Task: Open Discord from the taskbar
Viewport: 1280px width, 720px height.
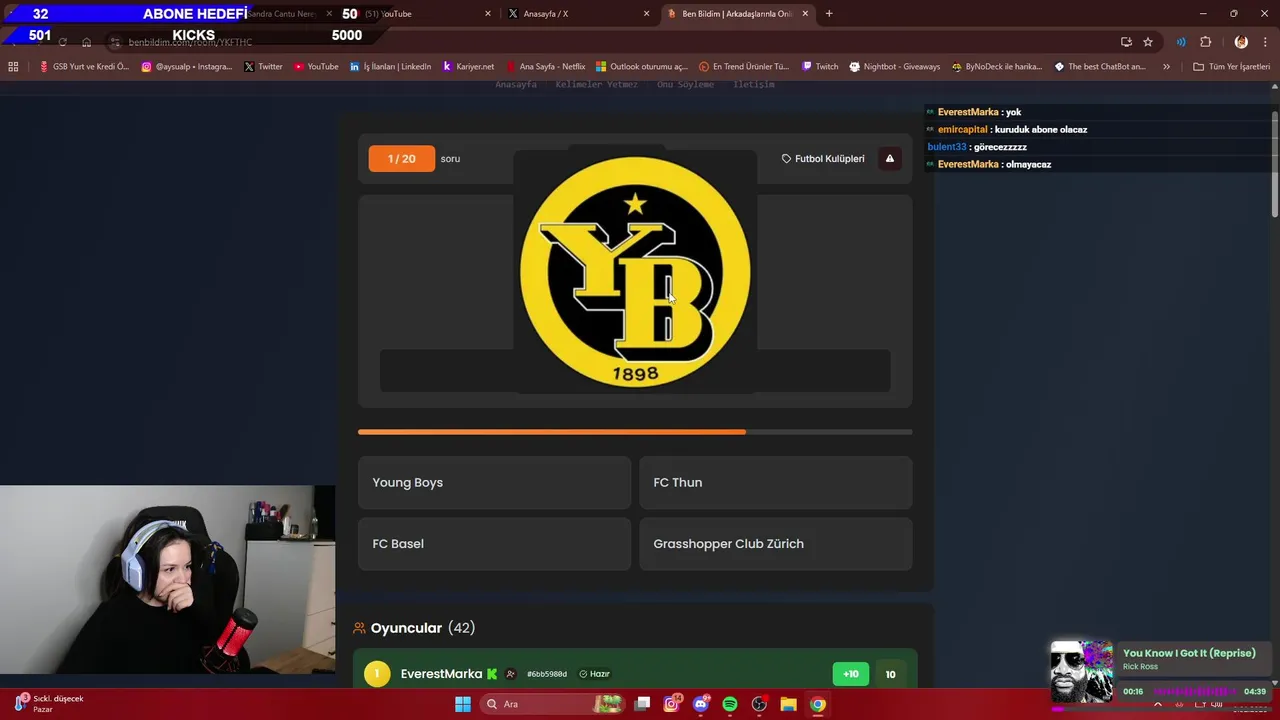Action: tap(700, 704)
